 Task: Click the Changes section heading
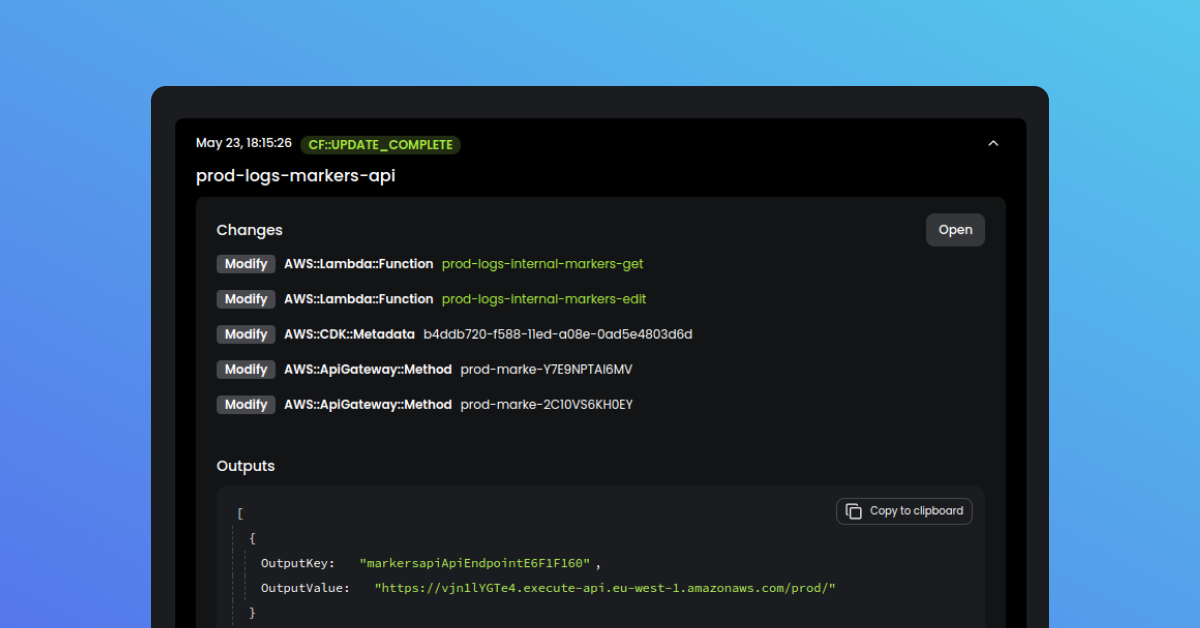pos(250,230)
